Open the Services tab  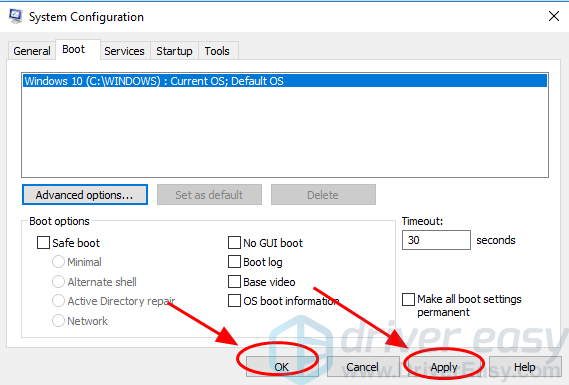coord(124,51)
